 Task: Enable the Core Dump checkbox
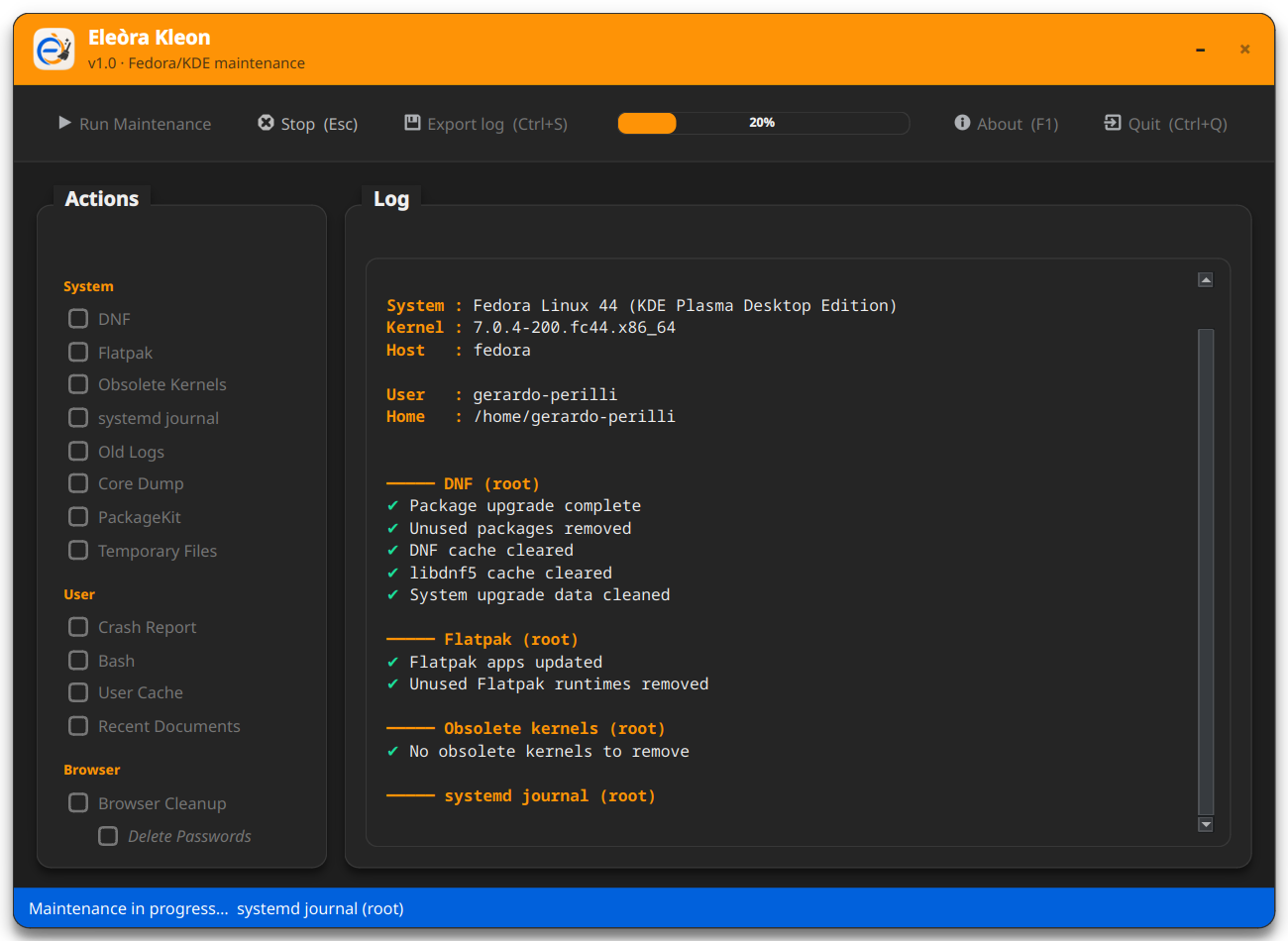(78, 483)
